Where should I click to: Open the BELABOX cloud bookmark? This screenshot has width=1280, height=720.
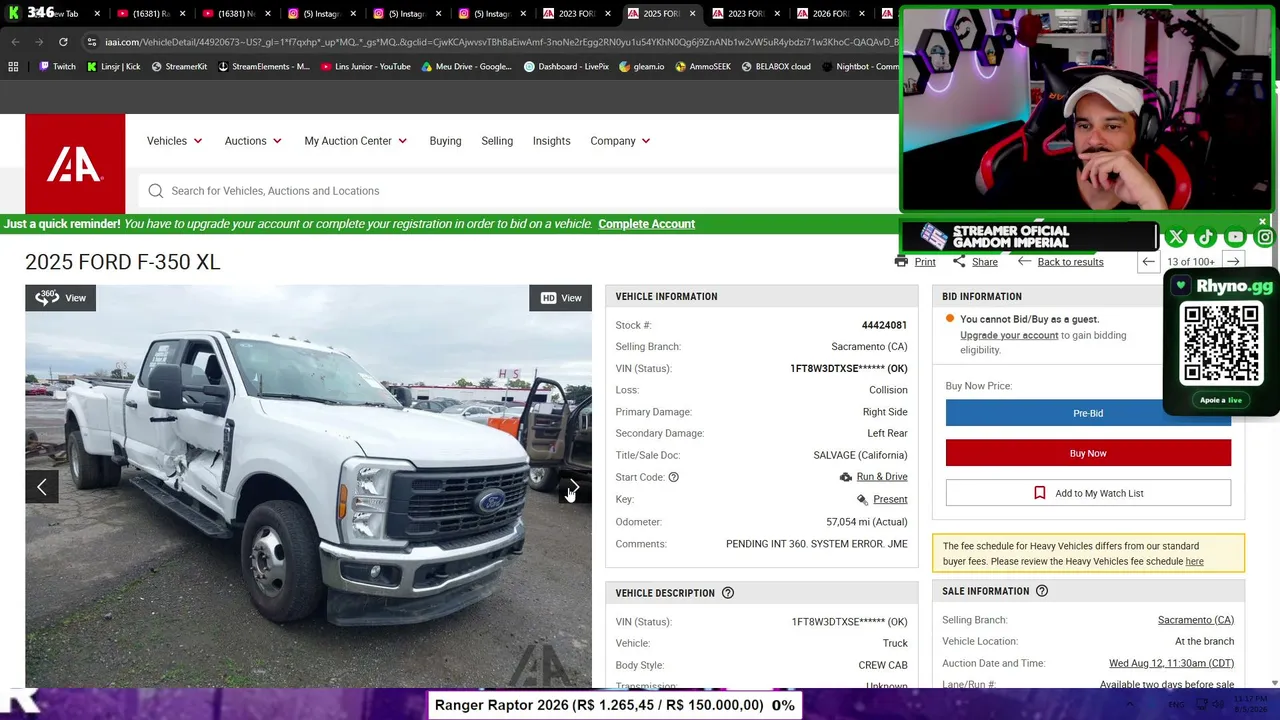(776, 67)
